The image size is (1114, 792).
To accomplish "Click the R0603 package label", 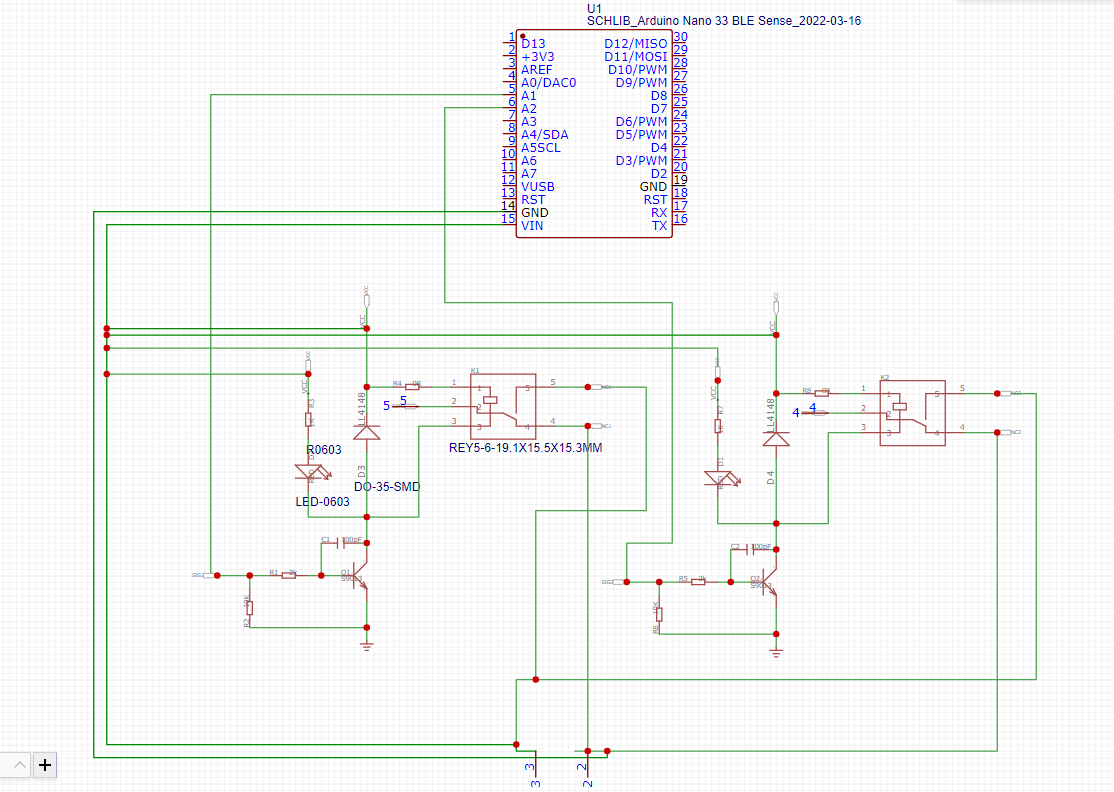I will point(323,450).
